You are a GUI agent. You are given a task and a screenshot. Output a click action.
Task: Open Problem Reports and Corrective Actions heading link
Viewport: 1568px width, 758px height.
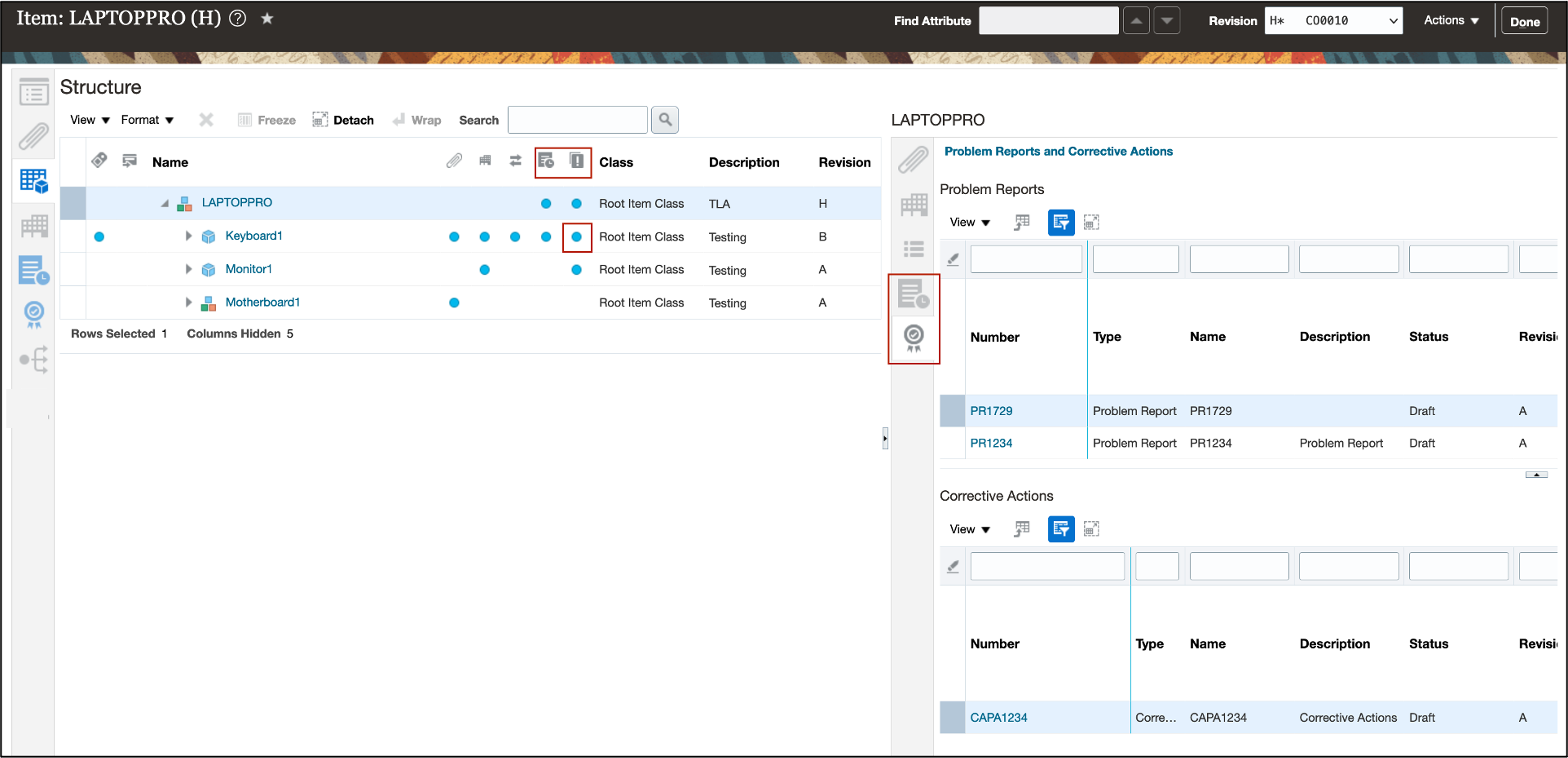point(1058,151)
